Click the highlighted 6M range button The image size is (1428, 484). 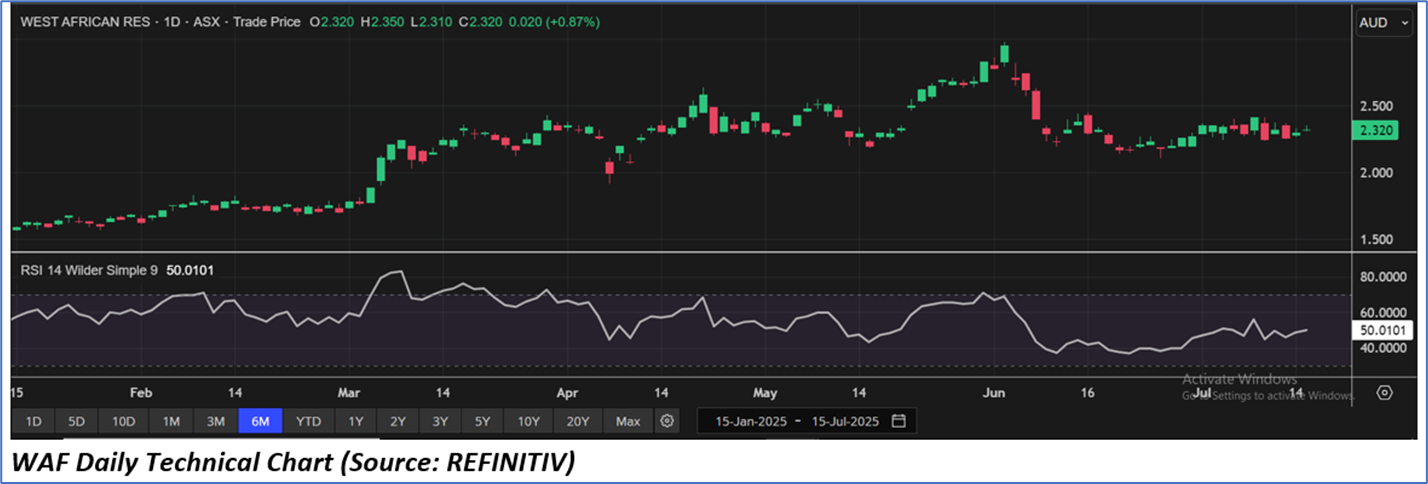click(x=260, y=421)
